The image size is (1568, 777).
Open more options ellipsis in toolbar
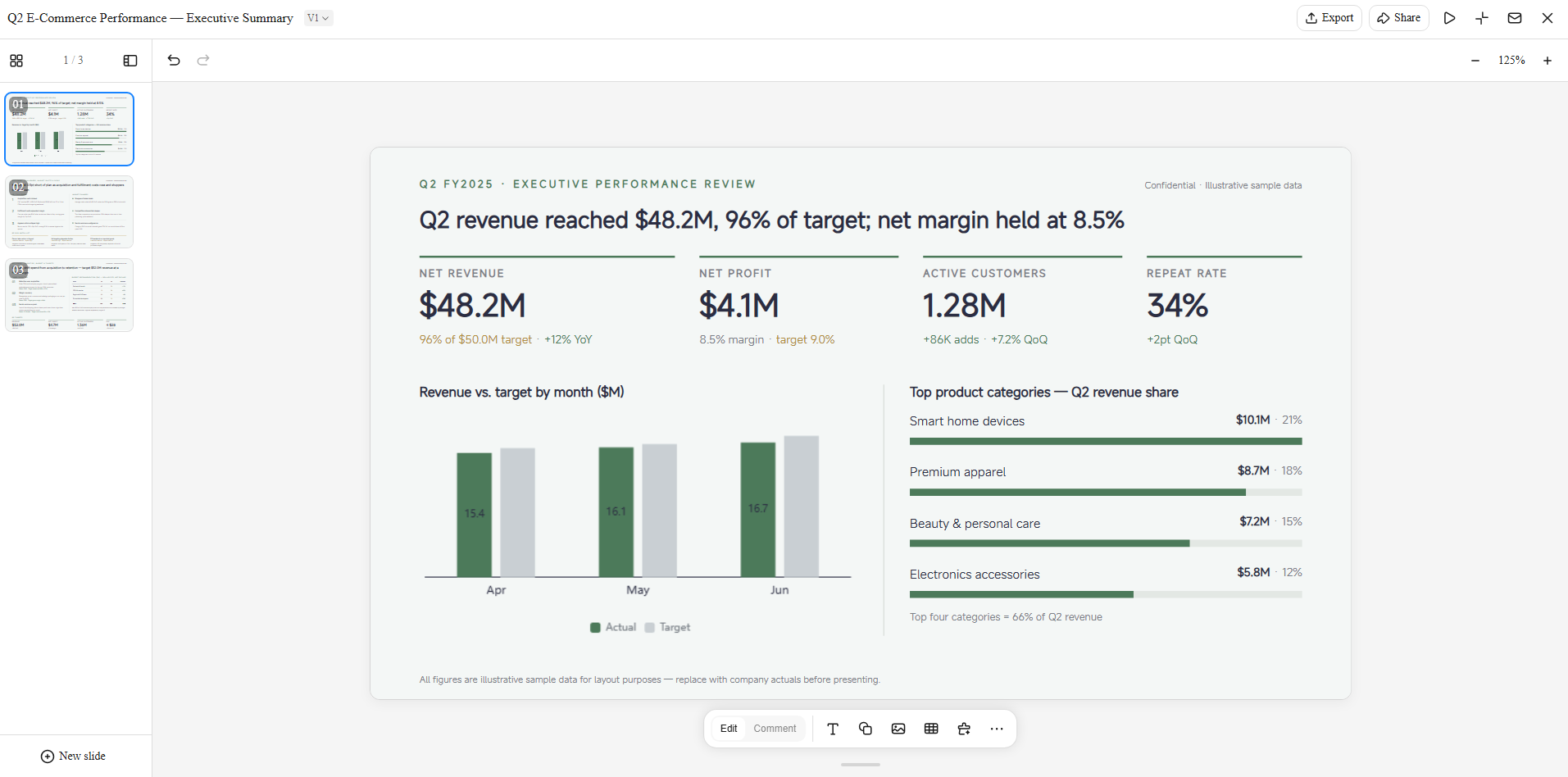997,729
